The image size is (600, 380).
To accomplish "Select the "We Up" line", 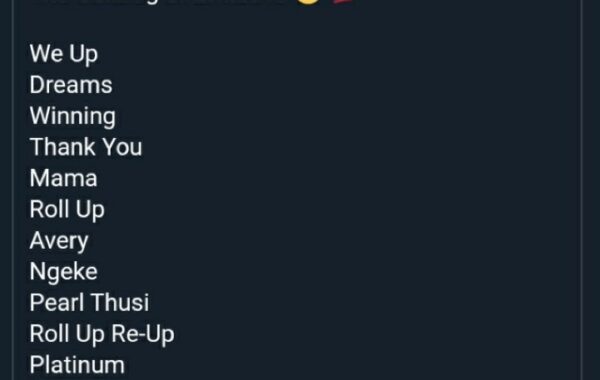I will (64, 54).
